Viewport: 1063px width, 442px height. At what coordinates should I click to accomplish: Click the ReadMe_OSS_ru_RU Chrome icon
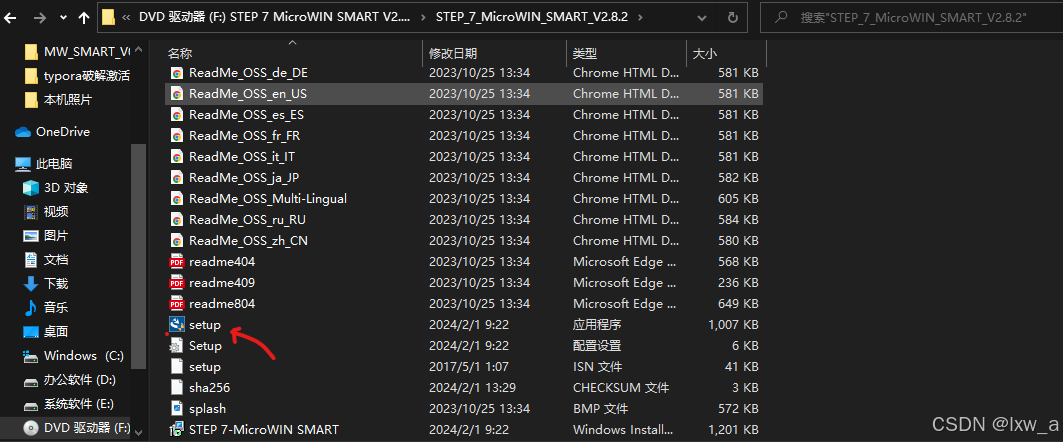(177, 220)
